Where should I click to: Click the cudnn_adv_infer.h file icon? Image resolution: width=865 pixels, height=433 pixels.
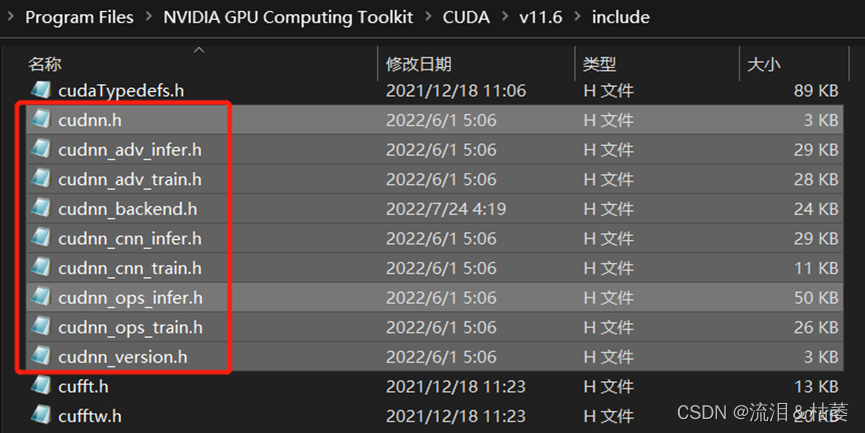(x=41, y=149)
